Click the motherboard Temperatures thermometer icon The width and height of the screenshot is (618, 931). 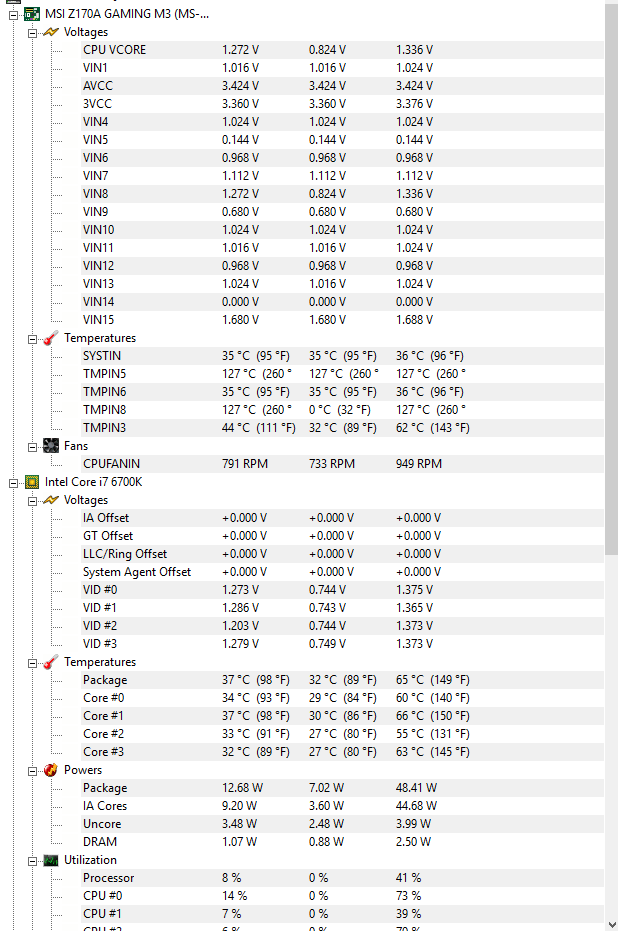[x=51, y=338]
